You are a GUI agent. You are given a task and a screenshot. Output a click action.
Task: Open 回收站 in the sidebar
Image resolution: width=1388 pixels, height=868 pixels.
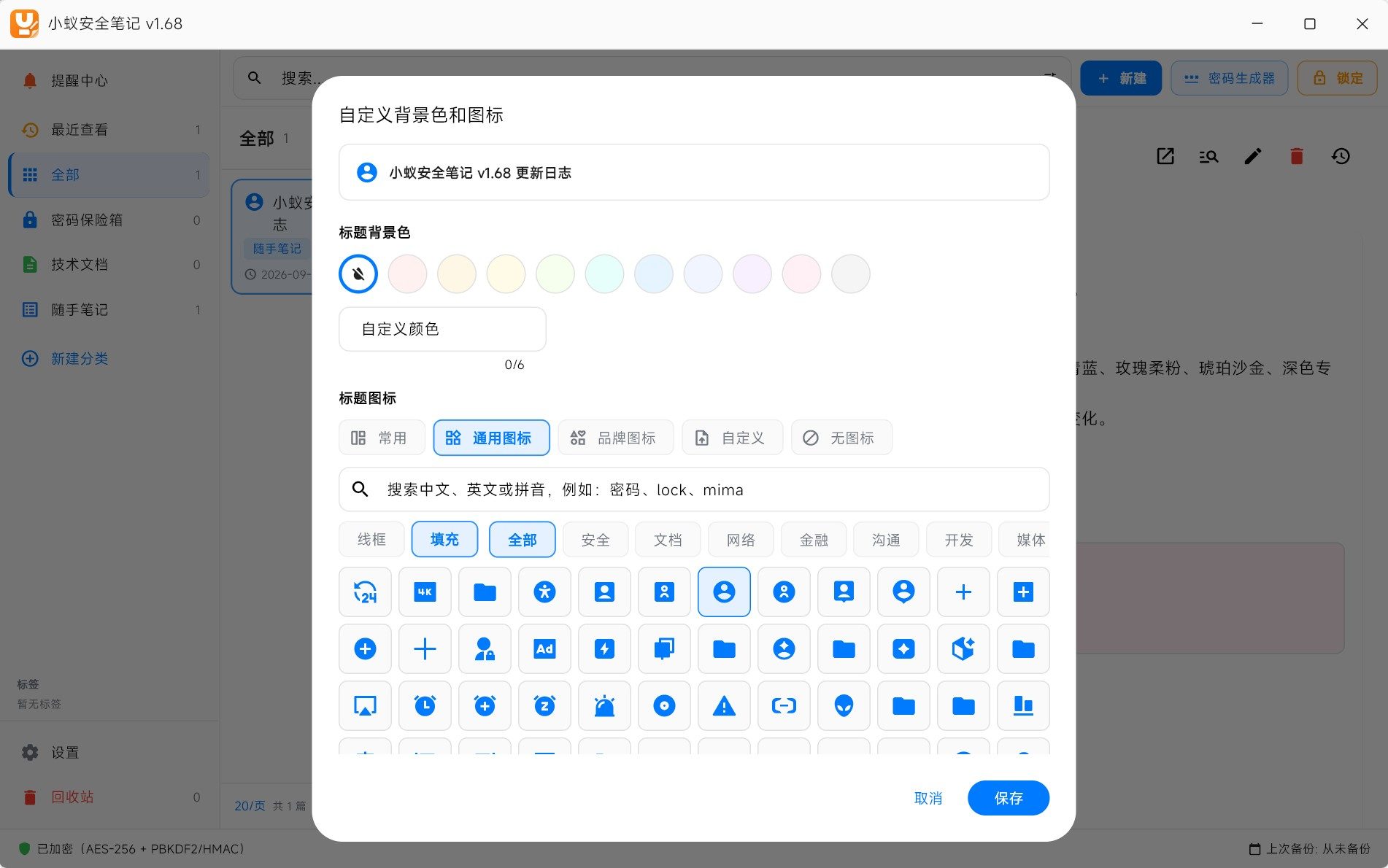(x=109, y=797)
